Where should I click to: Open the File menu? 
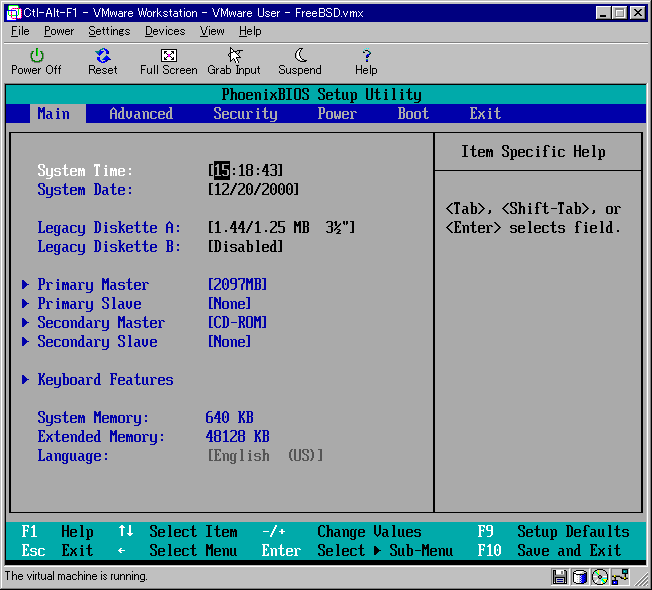[x=20, y=31]
